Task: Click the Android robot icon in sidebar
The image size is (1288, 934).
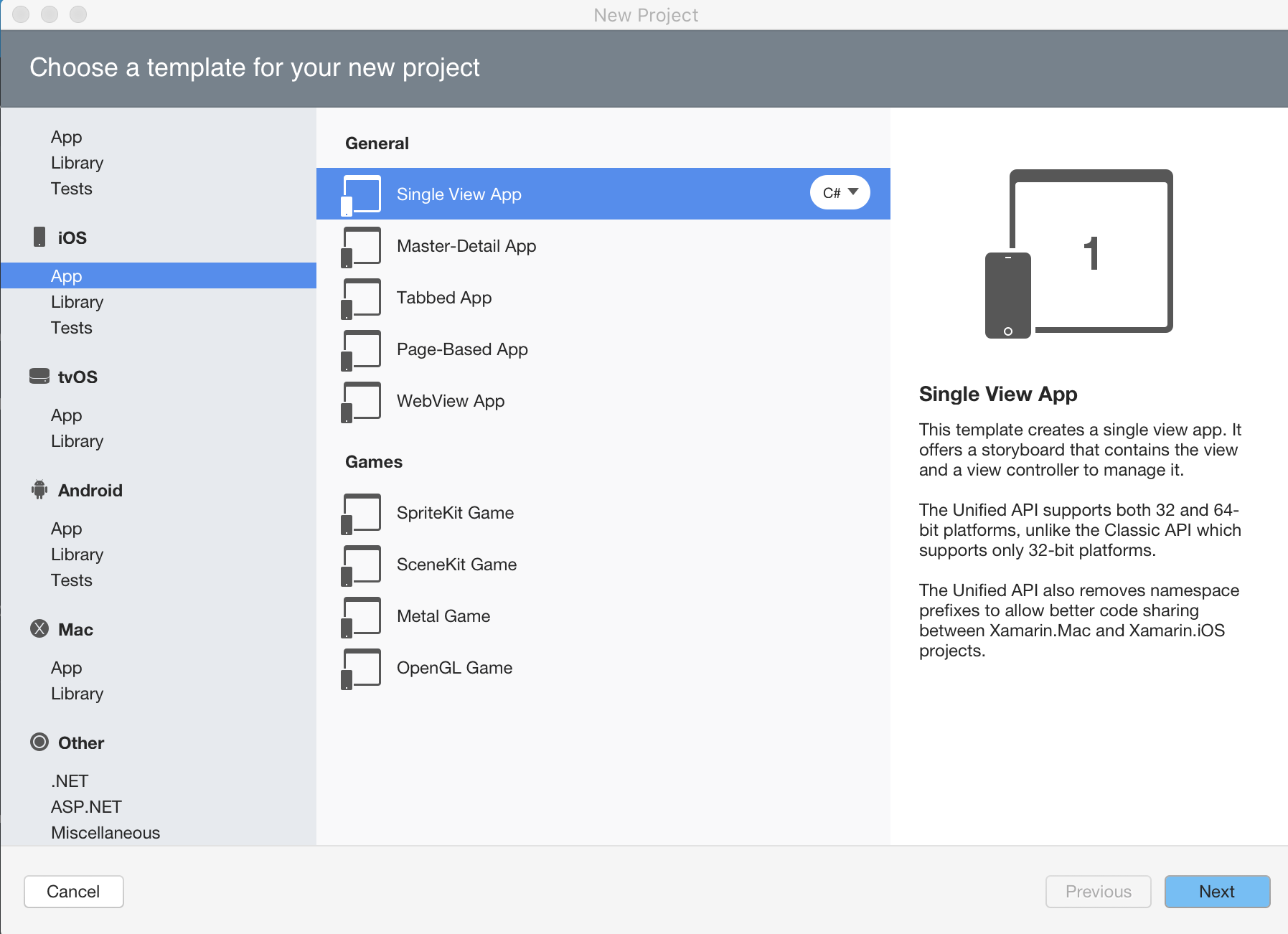Action: coord(39,489)
